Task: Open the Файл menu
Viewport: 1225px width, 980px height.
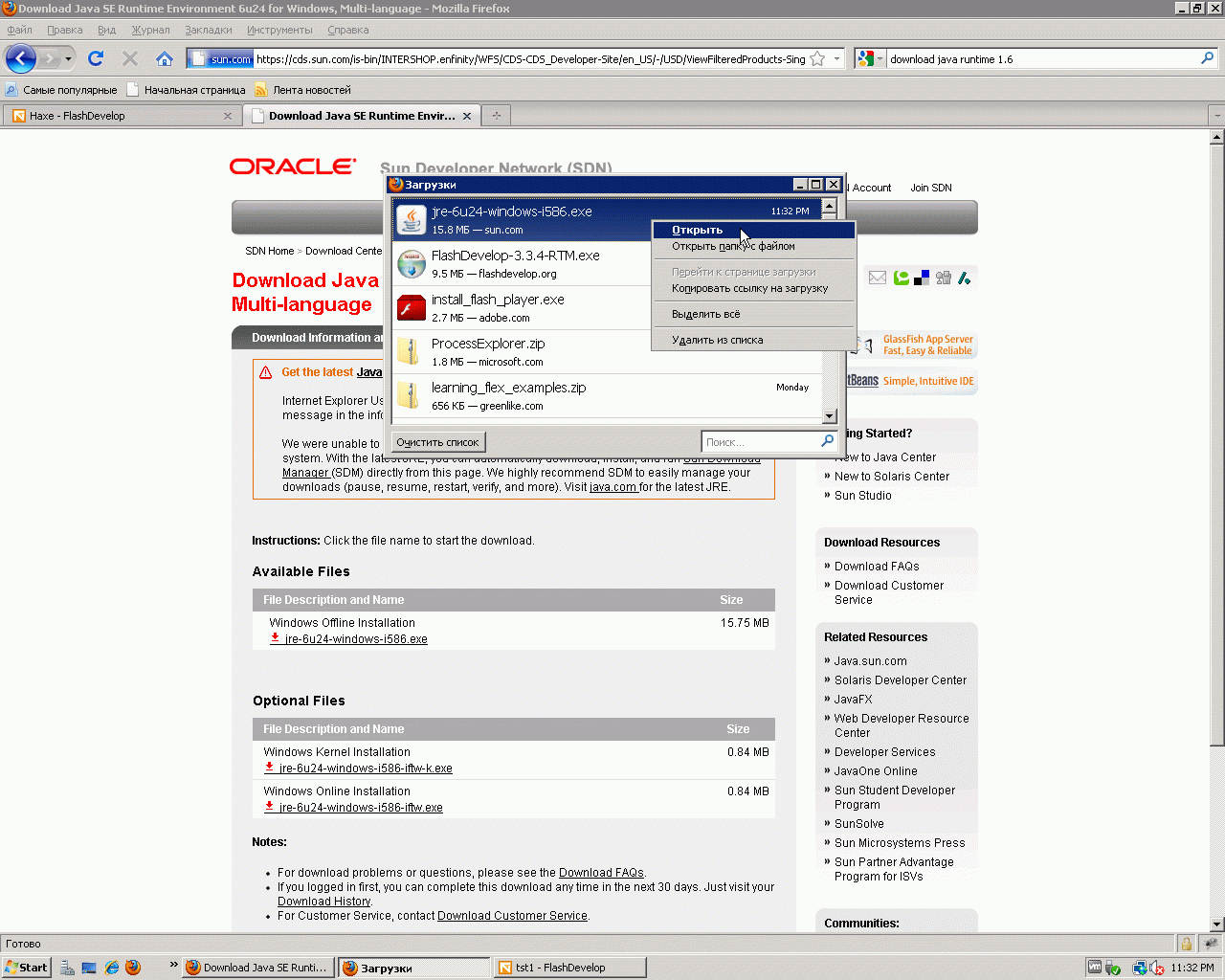Action: pyautogui.click(x=19, y=30)
